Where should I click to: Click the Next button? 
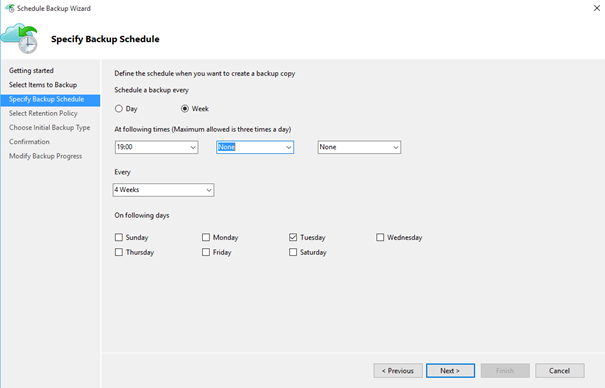[450, 371]
